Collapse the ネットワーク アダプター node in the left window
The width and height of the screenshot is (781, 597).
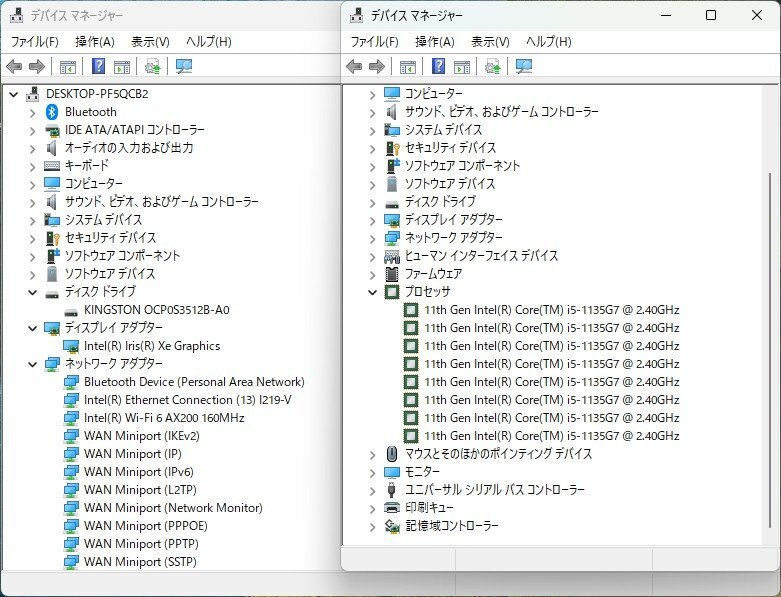tap(32, 364)
